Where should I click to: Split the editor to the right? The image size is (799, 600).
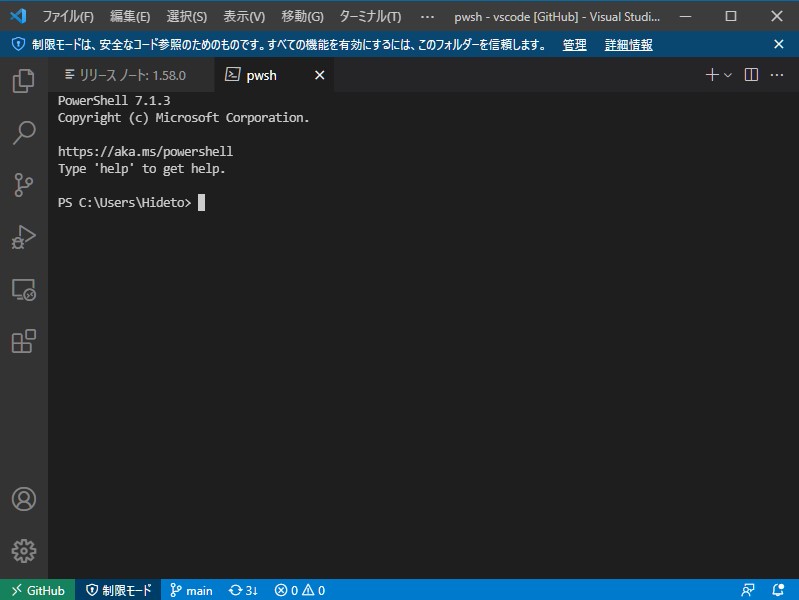pos(751,75)
